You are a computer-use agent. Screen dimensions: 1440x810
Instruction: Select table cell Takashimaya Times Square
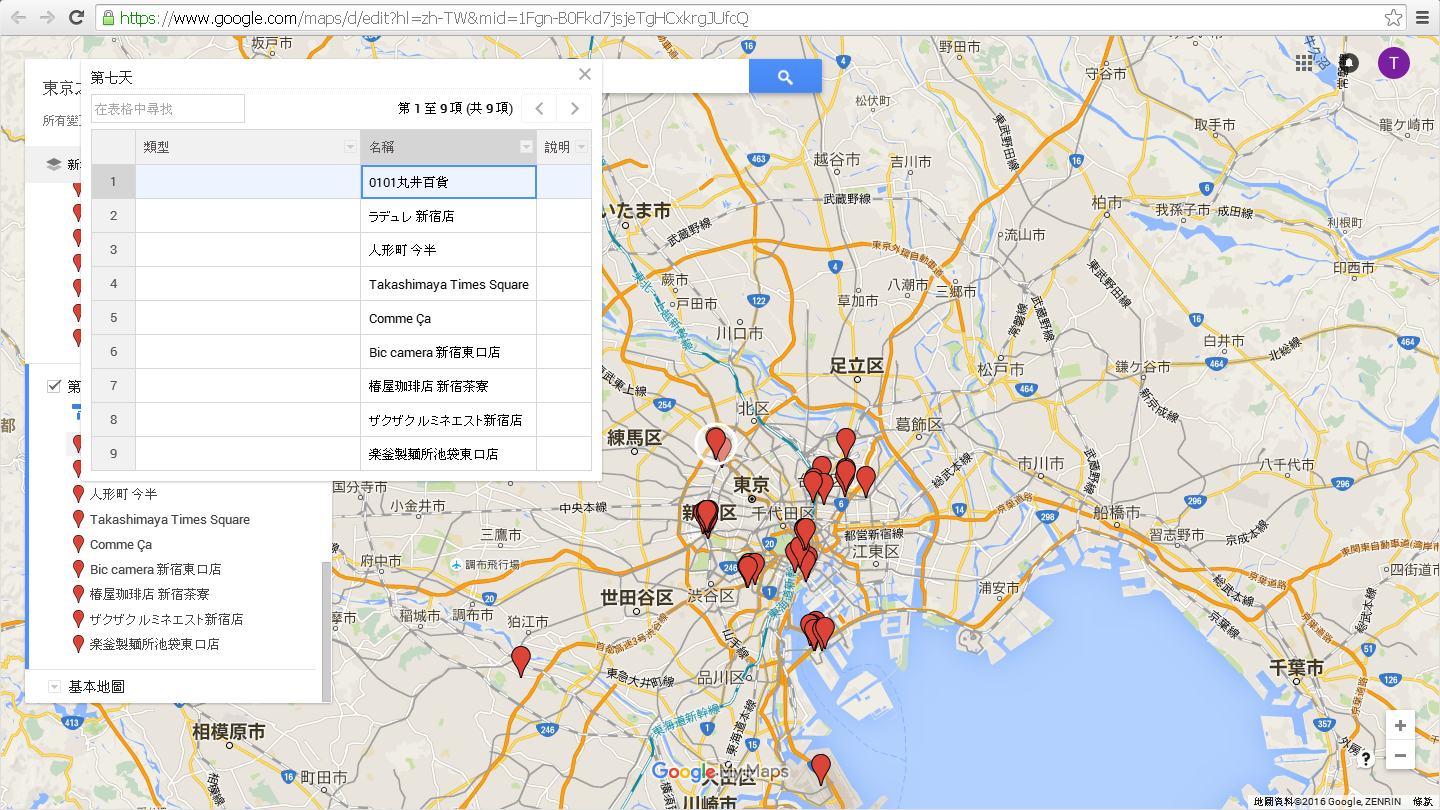click(448, 284)
